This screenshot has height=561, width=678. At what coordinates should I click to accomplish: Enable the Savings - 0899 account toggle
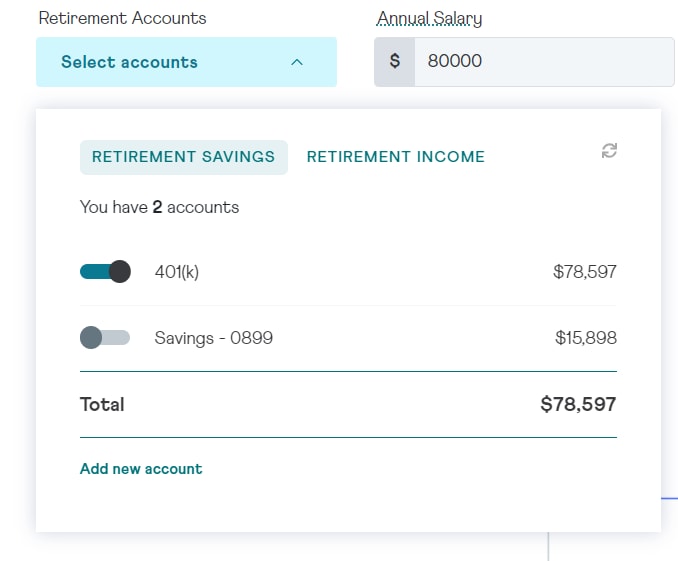[105, 337]
